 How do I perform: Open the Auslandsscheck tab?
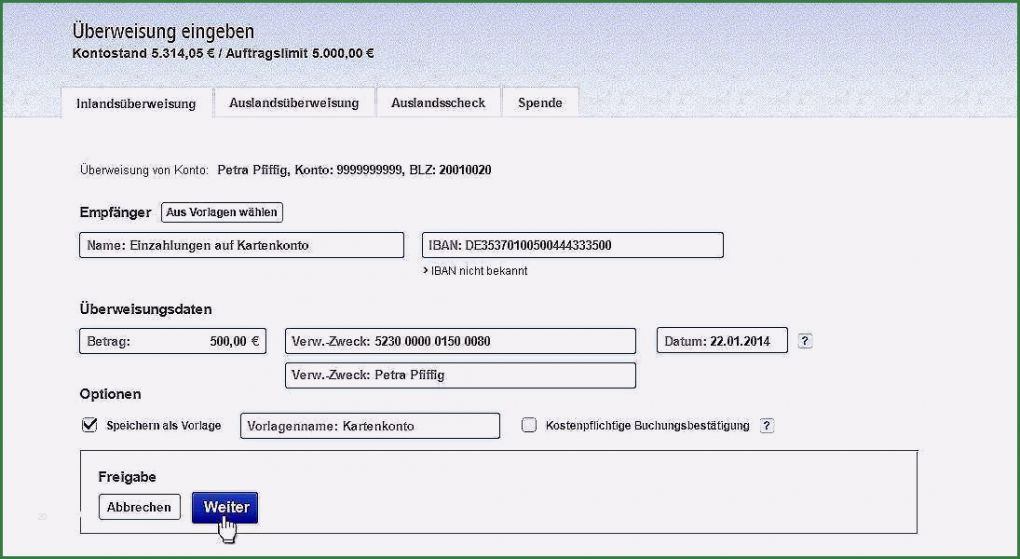click(438, 103)
